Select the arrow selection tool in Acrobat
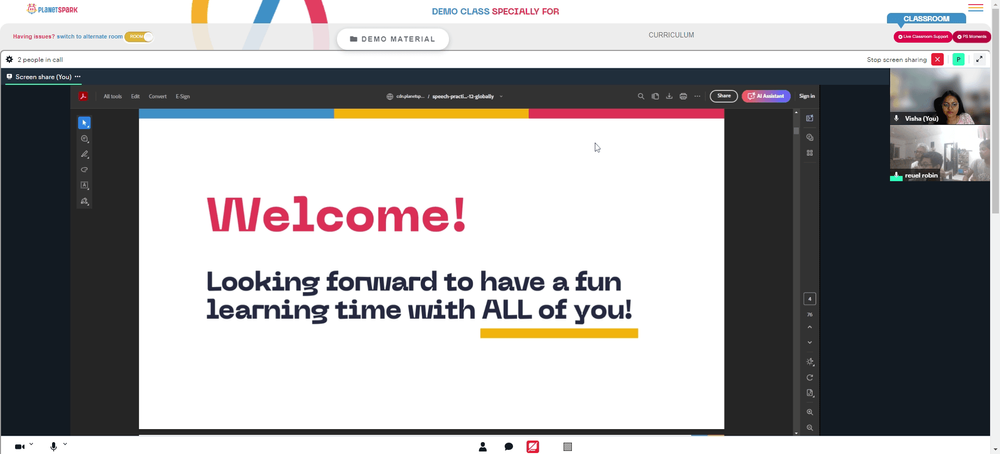 click(84, 122)
